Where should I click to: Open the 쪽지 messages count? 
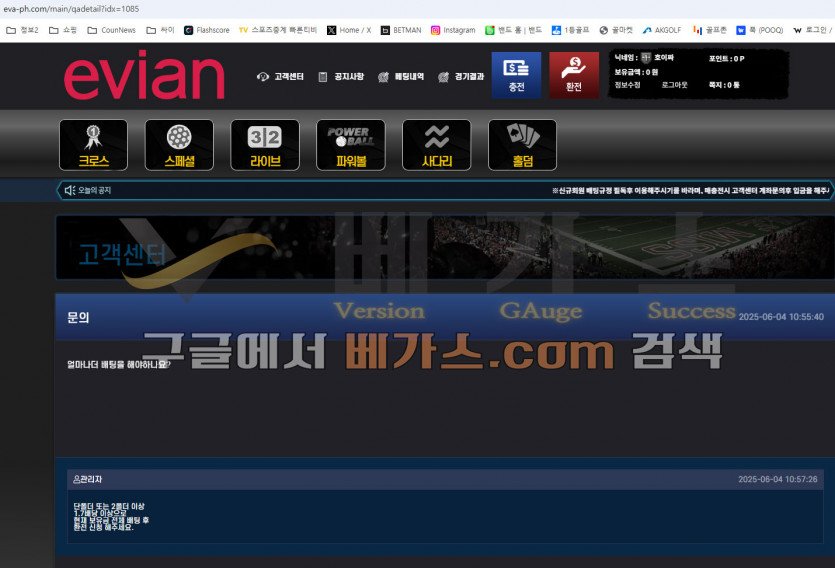[724, 85]
